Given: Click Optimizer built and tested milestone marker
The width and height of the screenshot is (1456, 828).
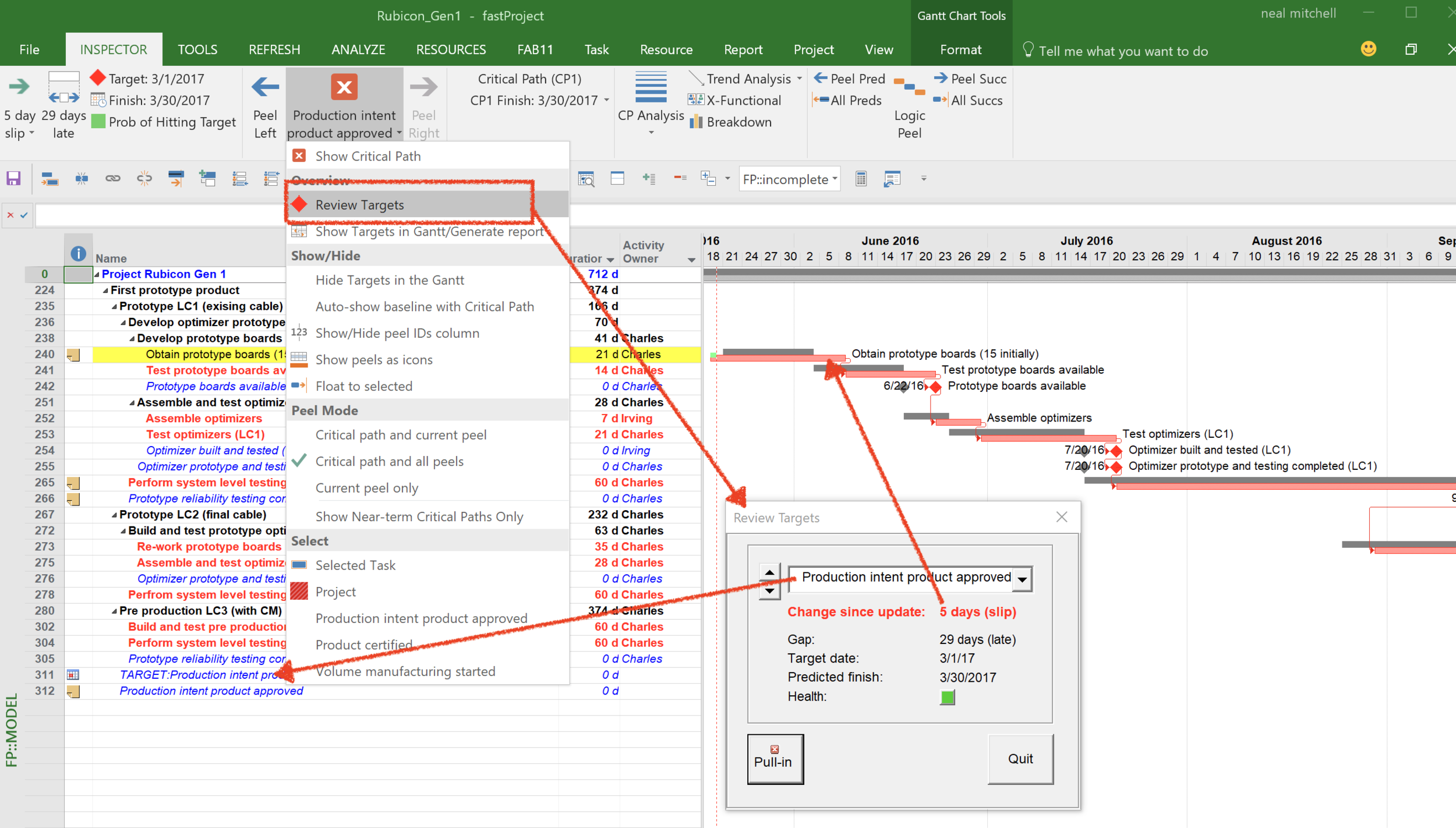Looking at the screenshot, I should pos(1116,451).
